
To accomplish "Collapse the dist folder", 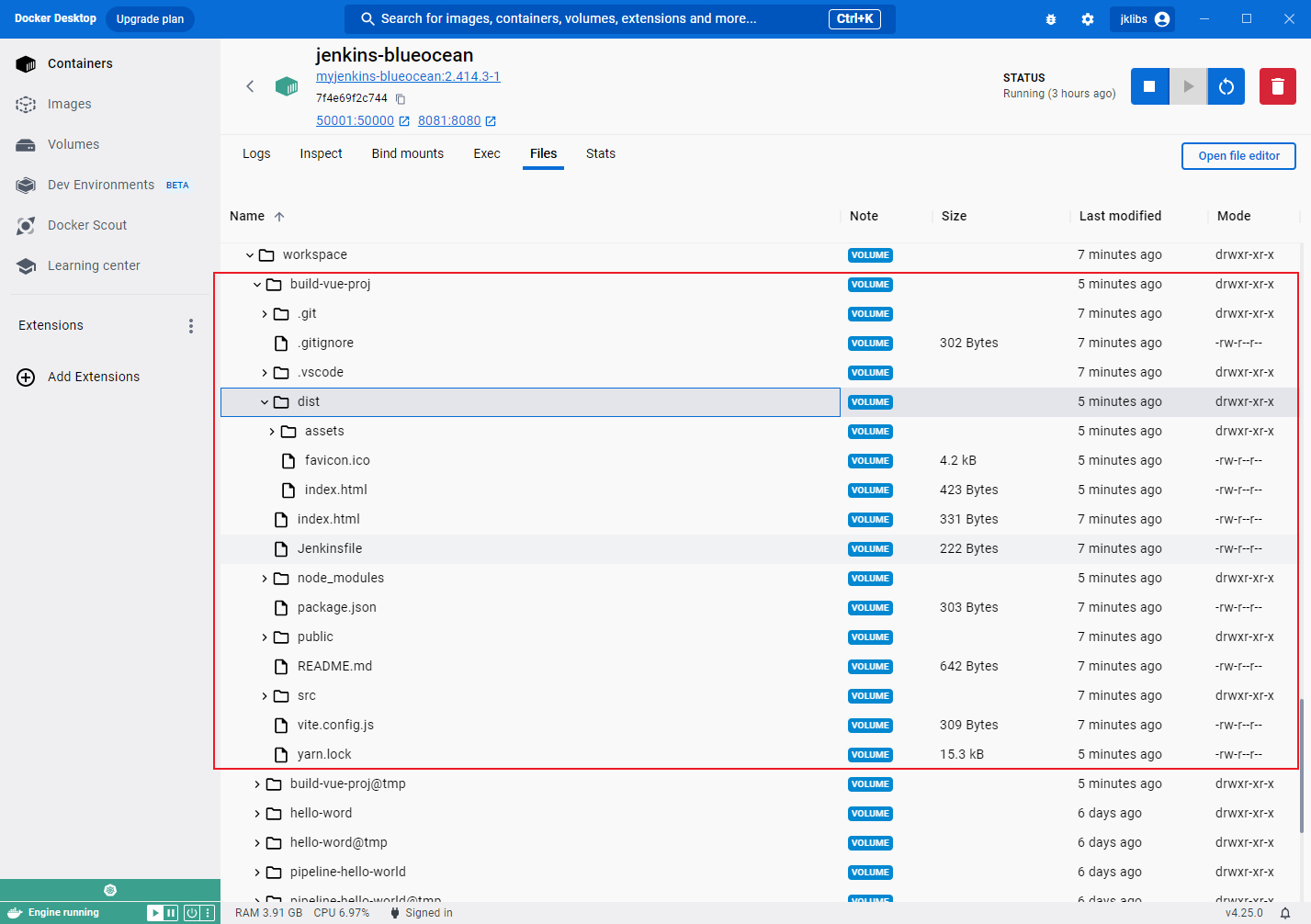I will click(x=265, y=402).
